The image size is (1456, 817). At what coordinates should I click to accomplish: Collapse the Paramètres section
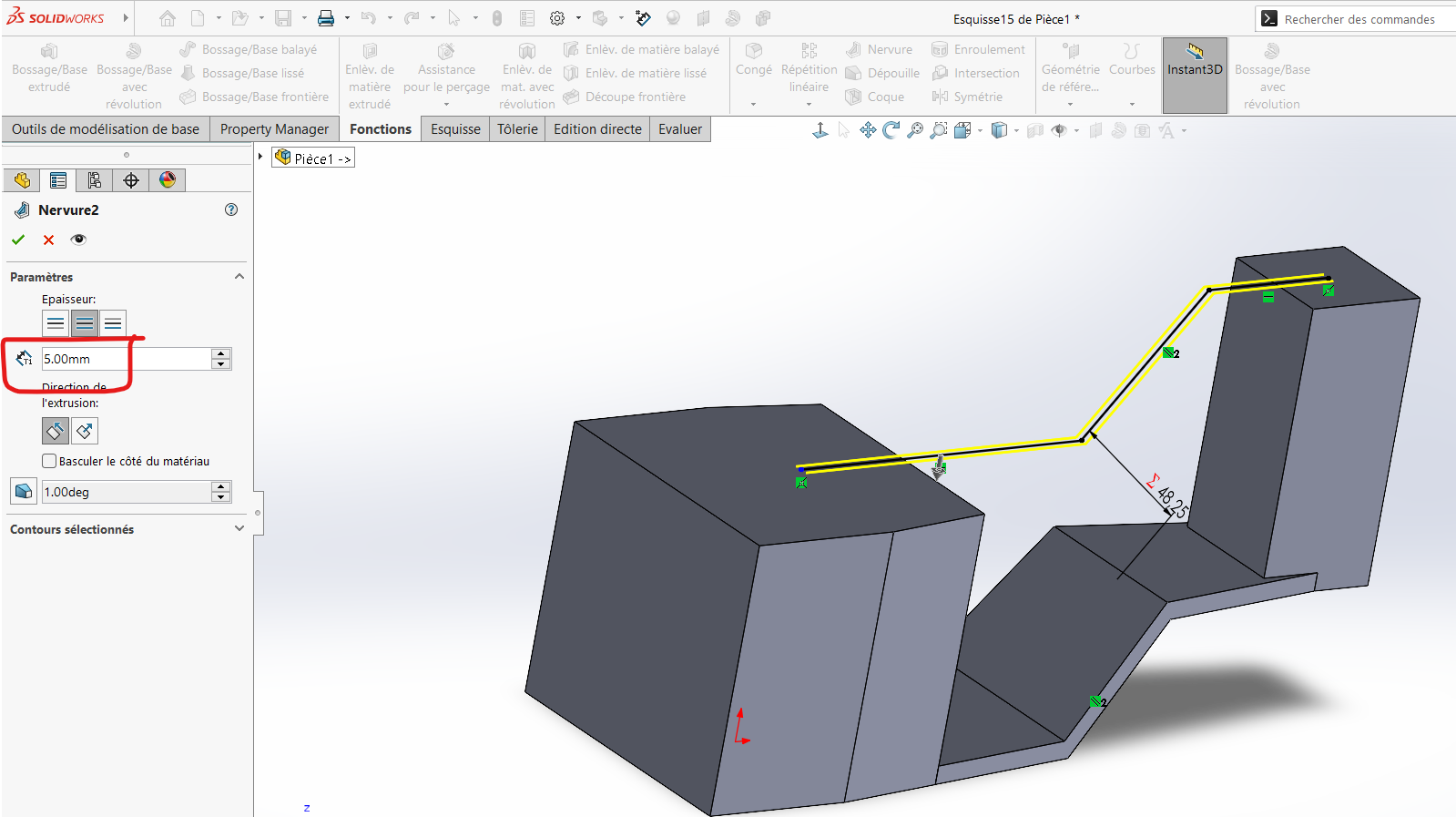[x=239, y=277]
